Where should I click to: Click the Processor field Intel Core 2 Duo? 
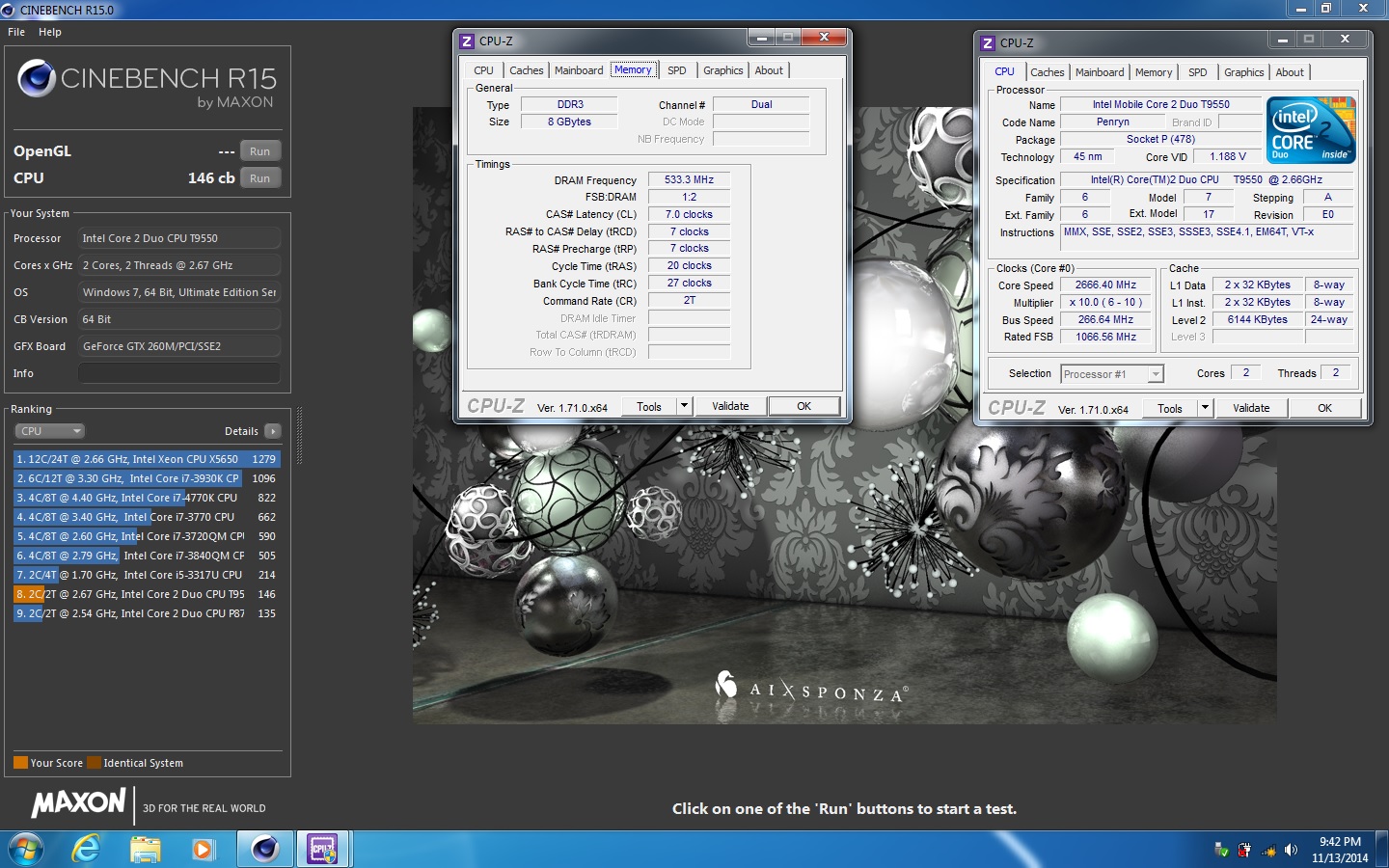[x=179, y=238]
